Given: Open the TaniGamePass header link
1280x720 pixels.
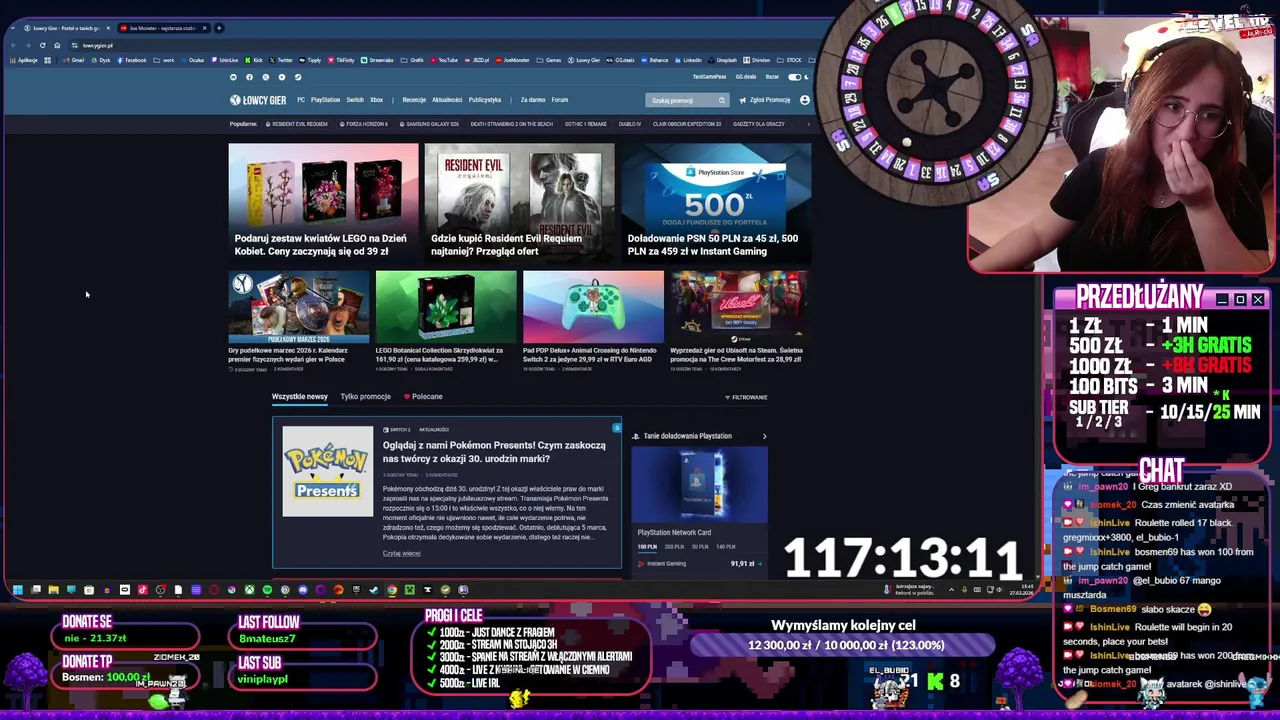Looking at the screenshot, I should pyautogui.click(x=709, y=77).
